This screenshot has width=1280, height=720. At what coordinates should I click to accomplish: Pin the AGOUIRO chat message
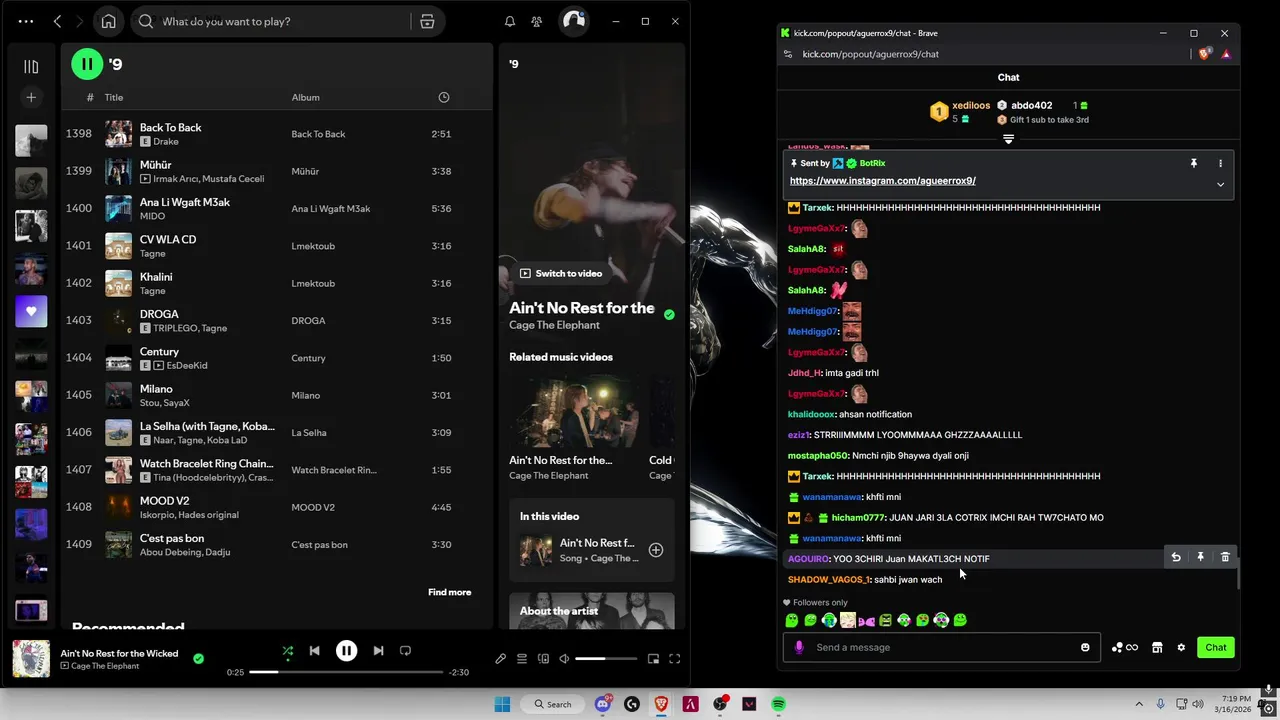pyautogui.click(x=1200, y=557)
